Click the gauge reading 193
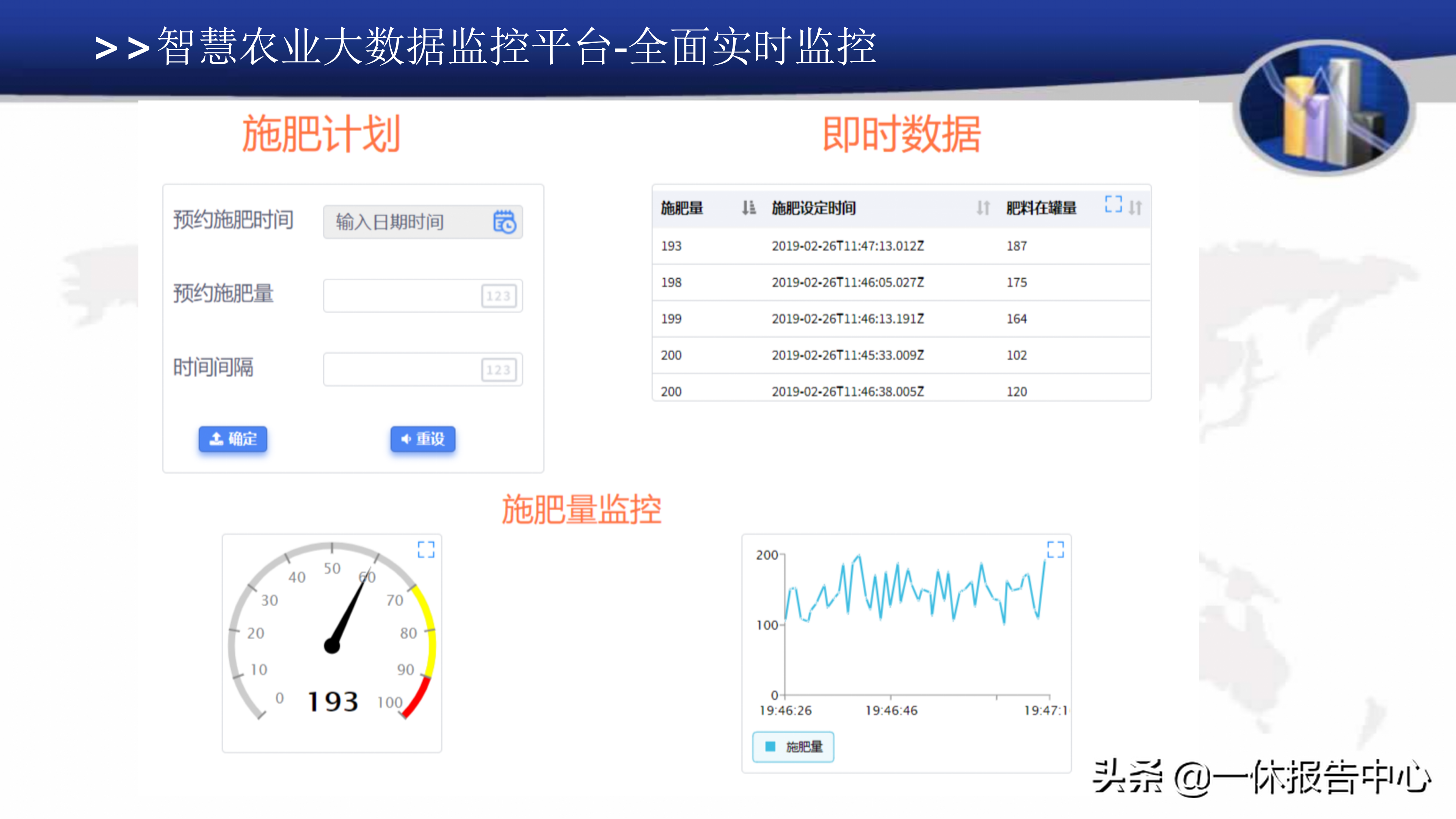Viewport: 1456px width, 819px height. [x=333, y=701]
